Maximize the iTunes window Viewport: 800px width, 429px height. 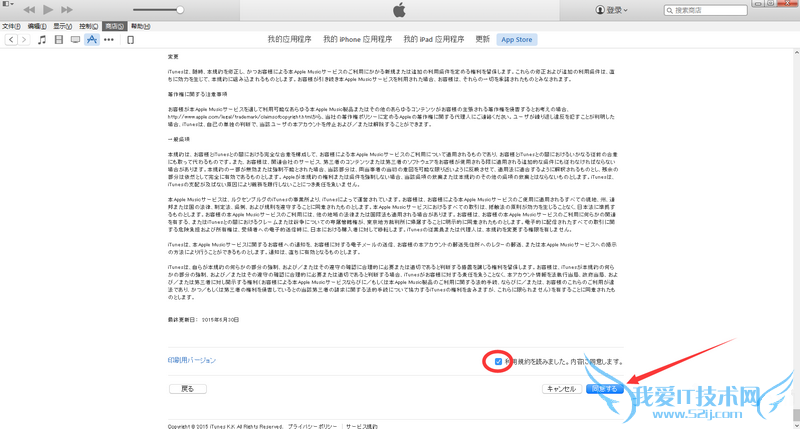pos(770,3)
